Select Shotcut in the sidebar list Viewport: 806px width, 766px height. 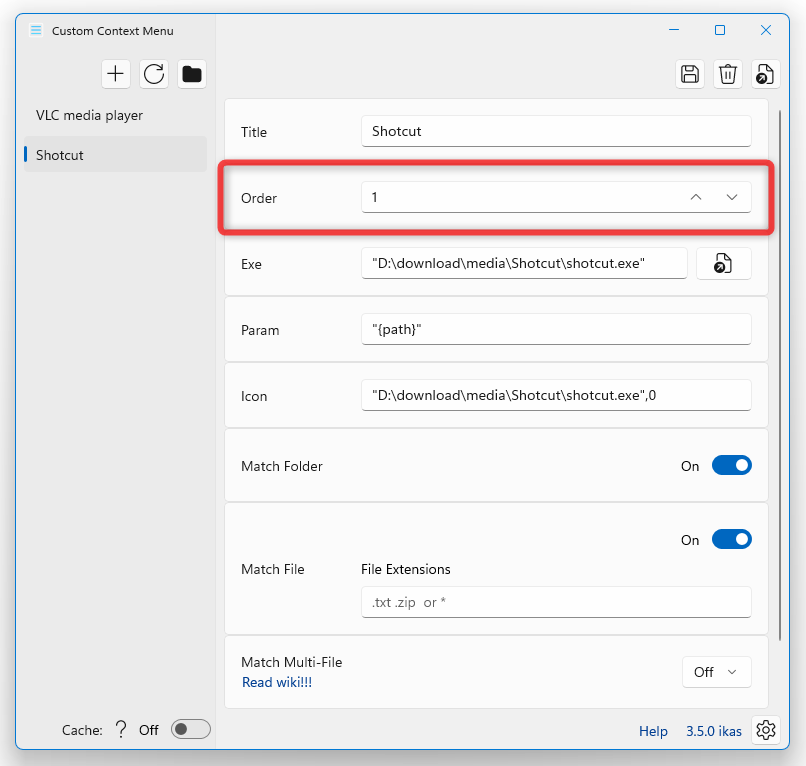point(115,155)
